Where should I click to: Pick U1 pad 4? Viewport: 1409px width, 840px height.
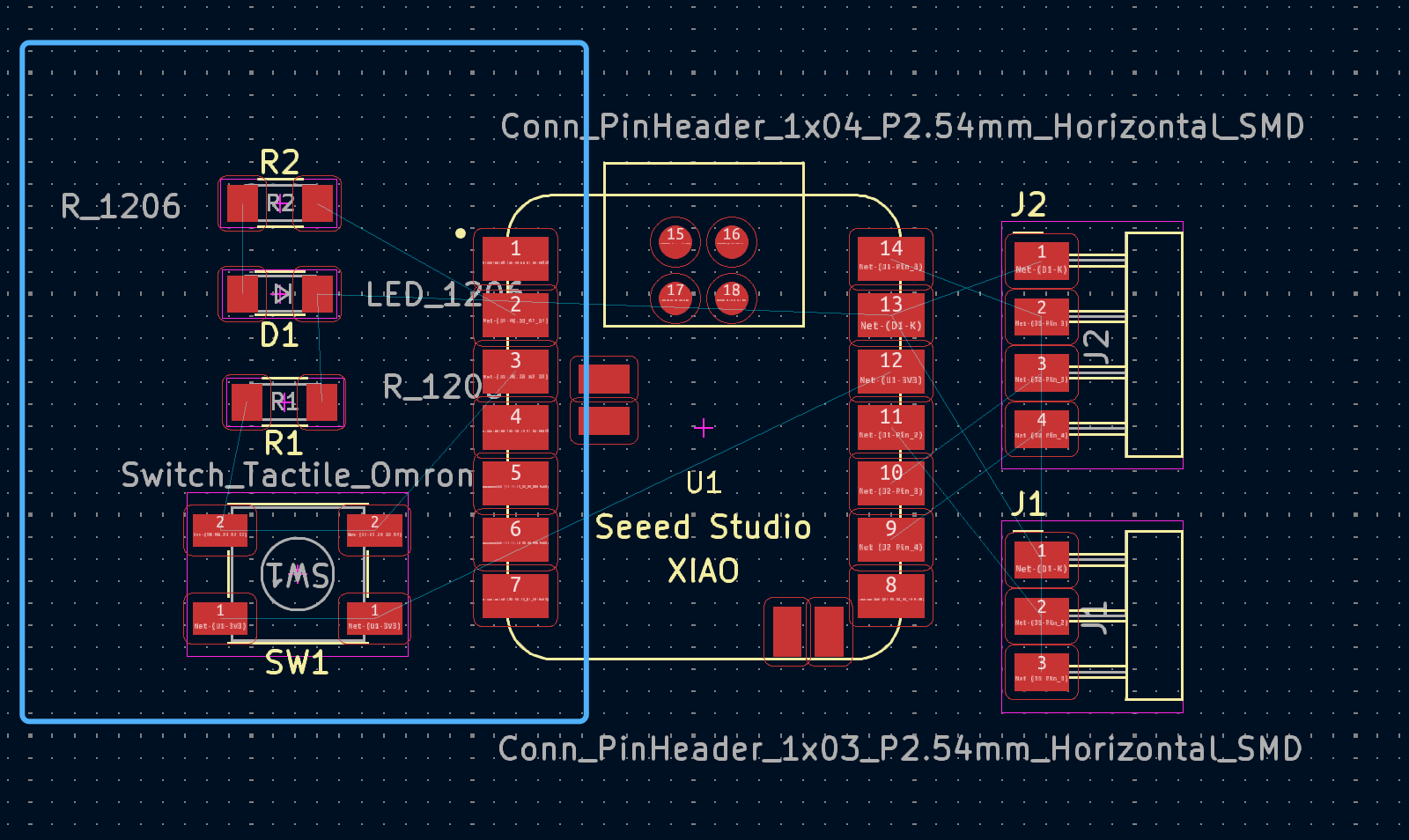[x=515, y=426]
